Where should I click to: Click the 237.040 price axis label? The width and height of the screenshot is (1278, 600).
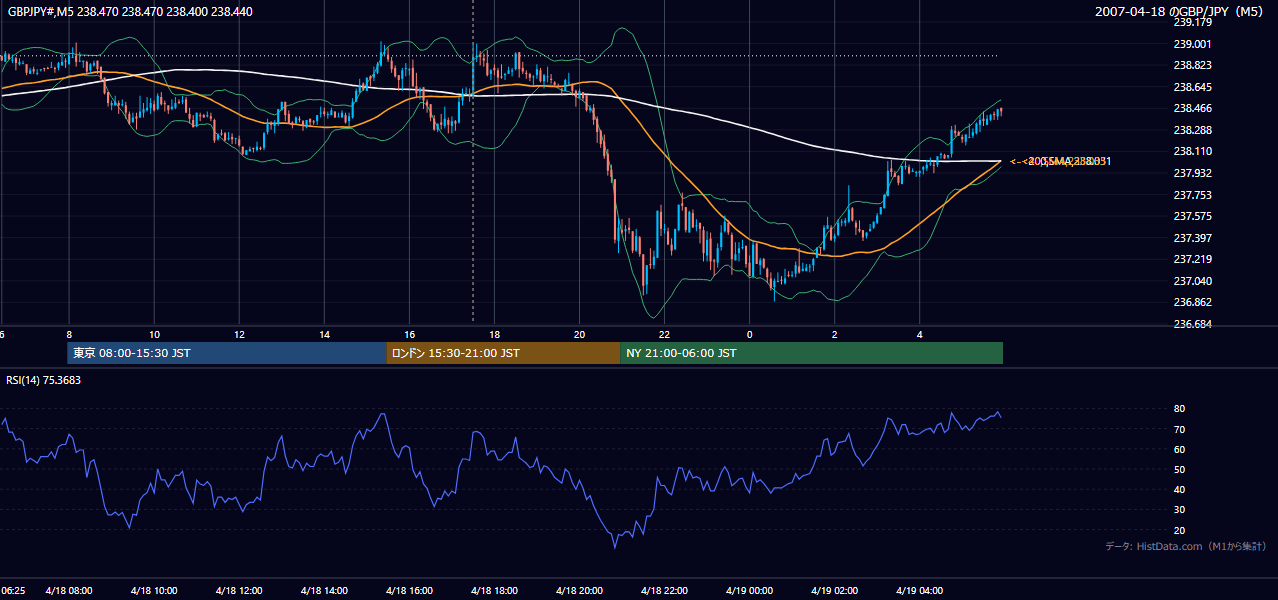pyautogui.click(x=1192, y=281)
